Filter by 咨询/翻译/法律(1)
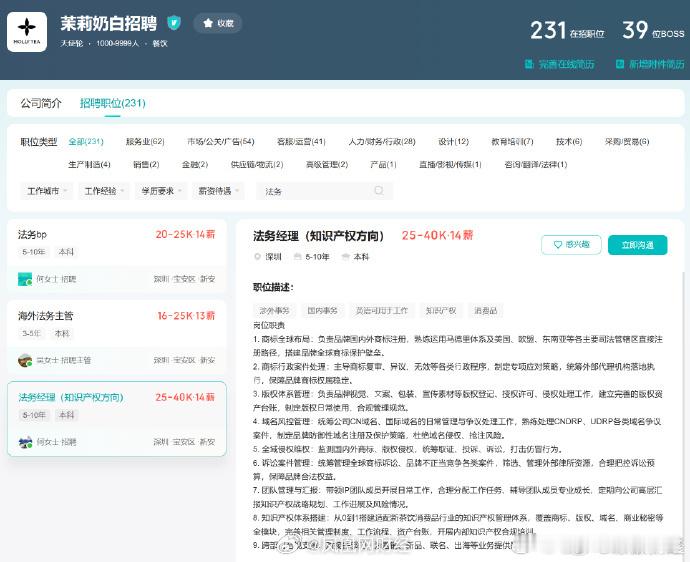 [x=536, y=165]
